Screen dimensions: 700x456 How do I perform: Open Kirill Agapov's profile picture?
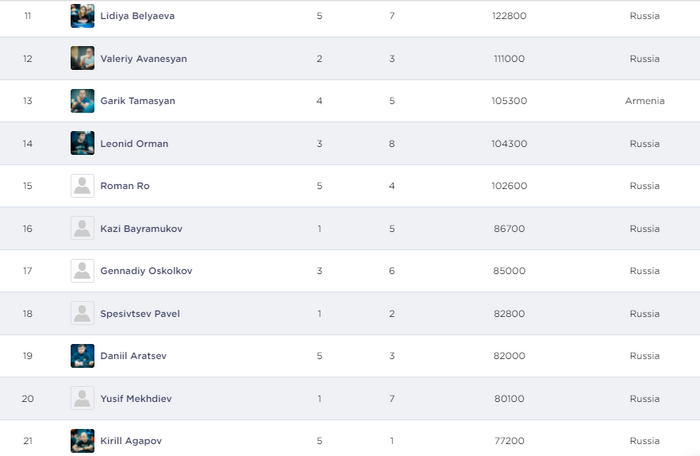(82, 441)
